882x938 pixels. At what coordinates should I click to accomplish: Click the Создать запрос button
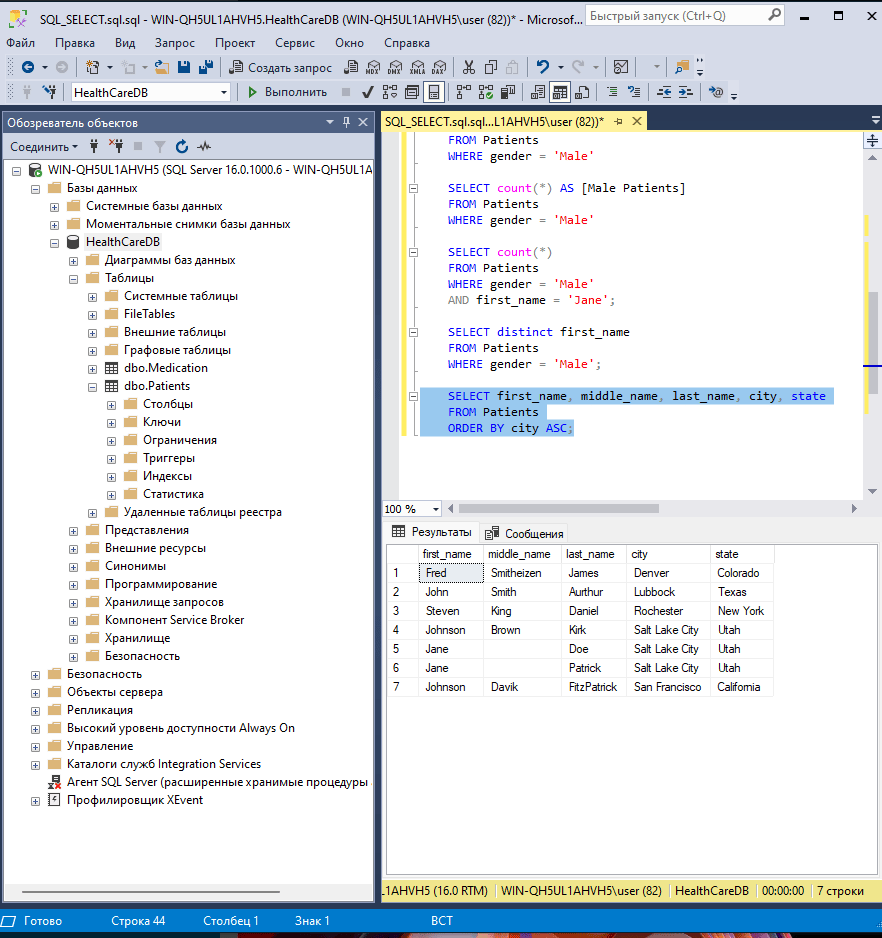[x=281, y=68]
